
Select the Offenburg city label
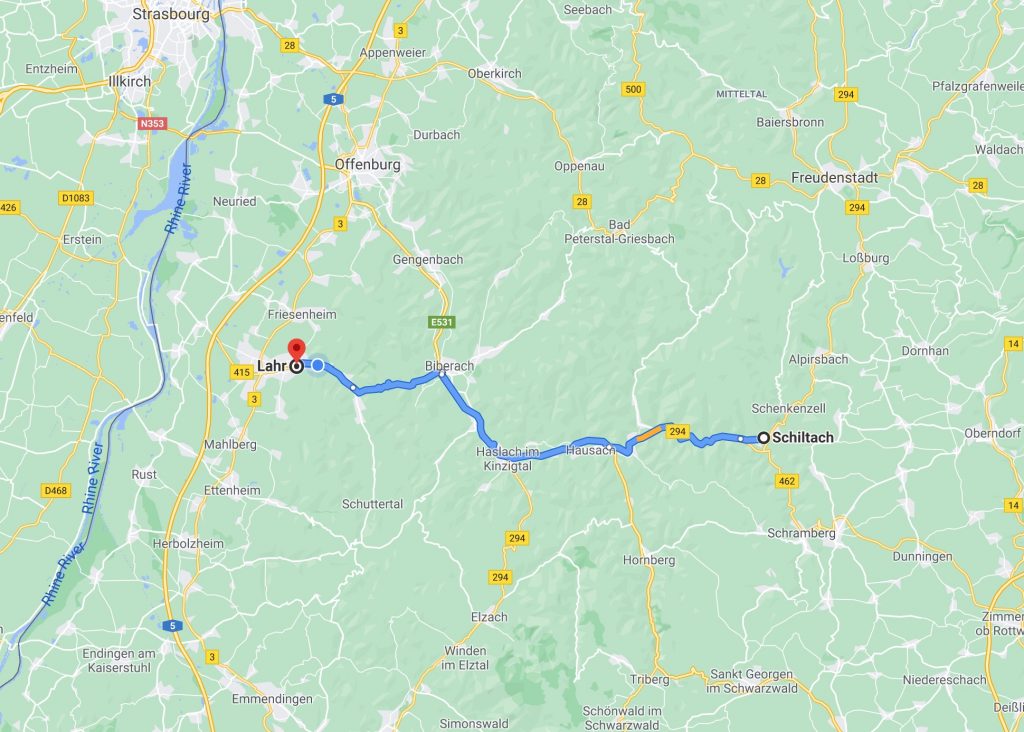367,165
